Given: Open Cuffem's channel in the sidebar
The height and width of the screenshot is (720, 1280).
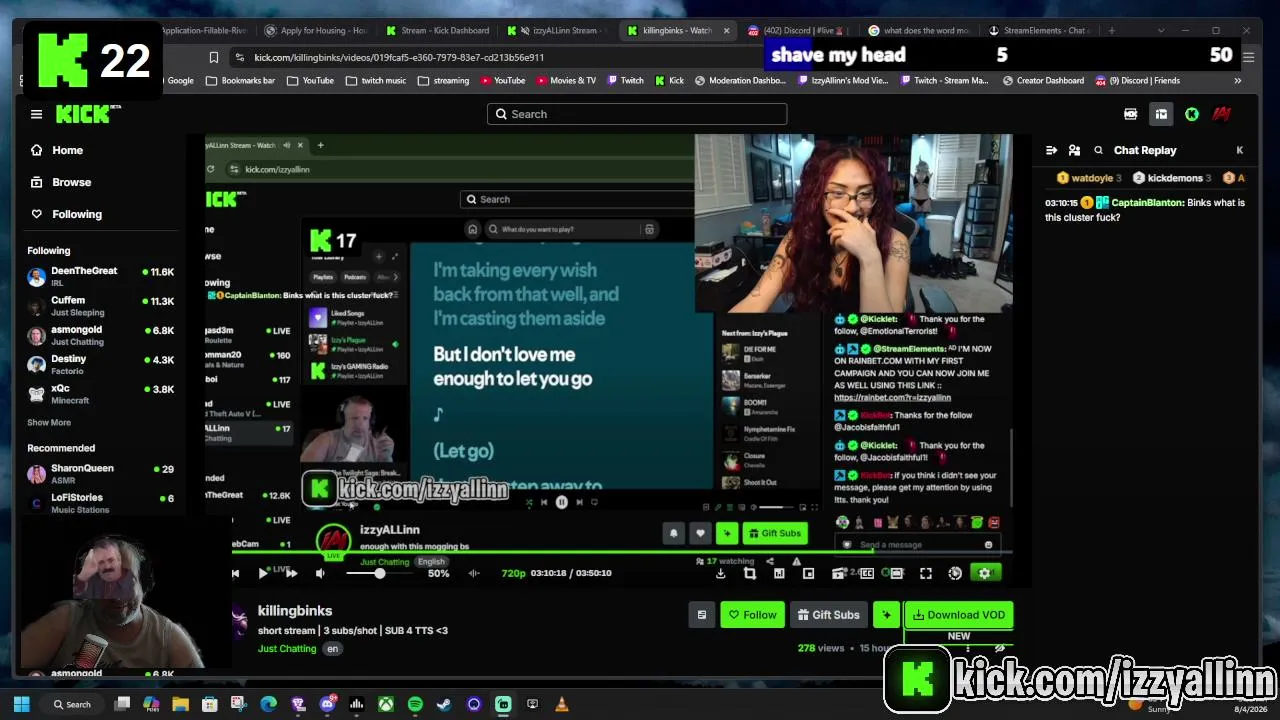Looking at the screenshot, I should click(x=101, y=305).
